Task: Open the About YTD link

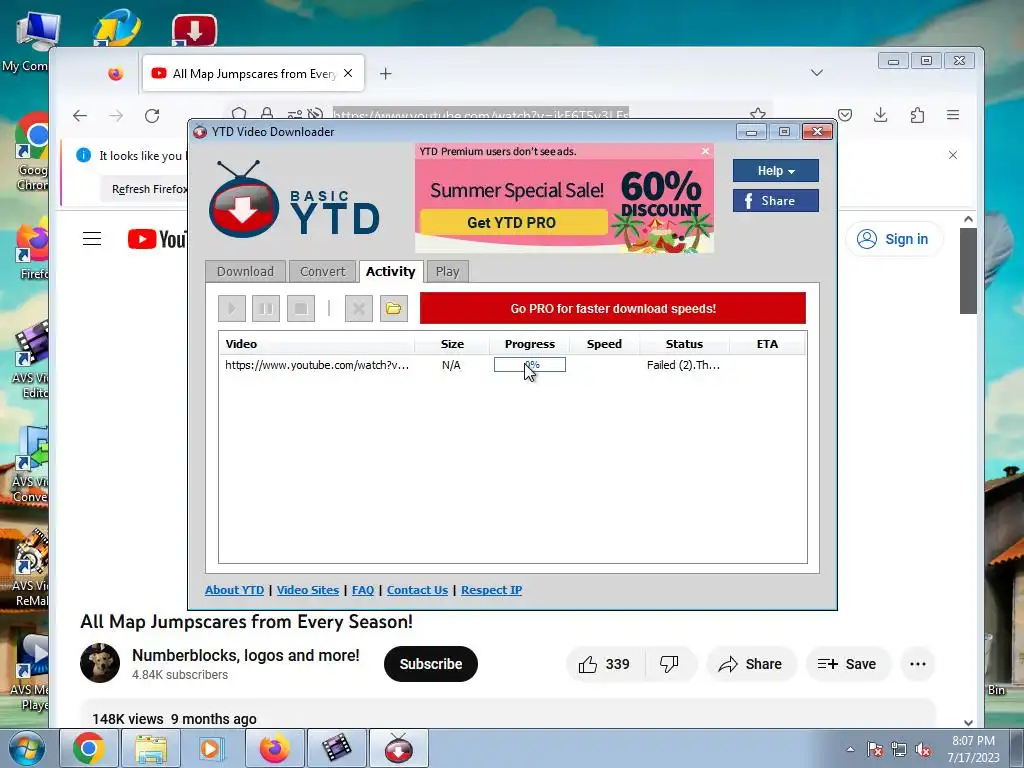Action: click(234, 590)
